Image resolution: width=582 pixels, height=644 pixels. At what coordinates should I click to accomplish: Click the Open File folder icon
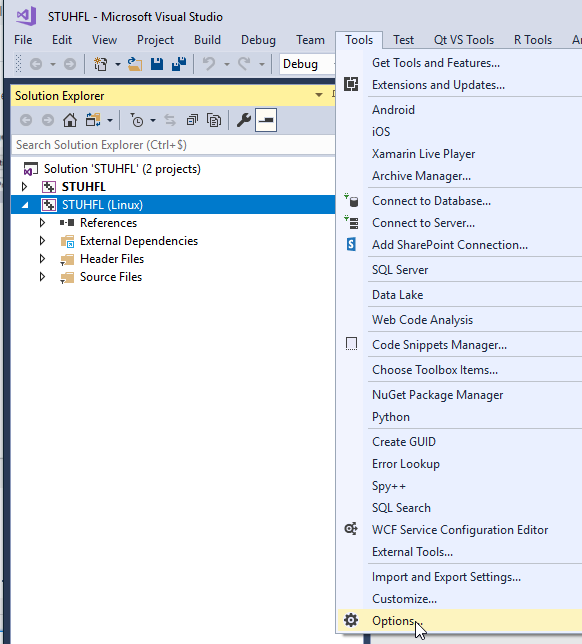pyautogui.click(x=134, y=64)
